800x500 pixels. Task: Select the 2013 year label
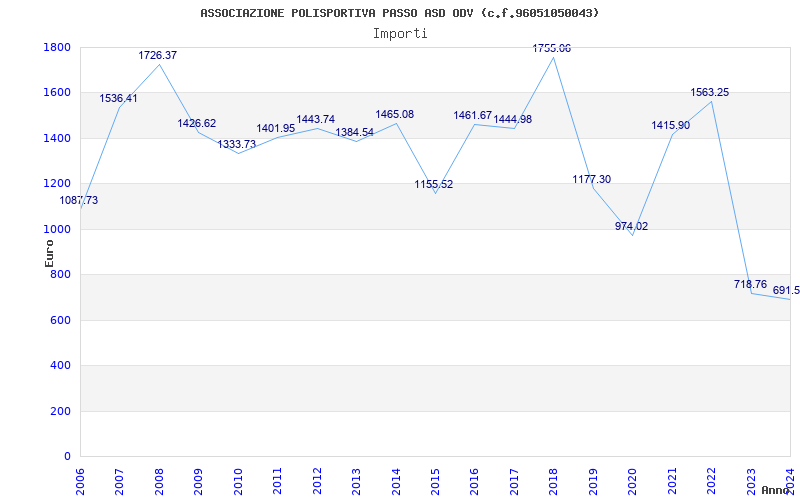(356, 482)
